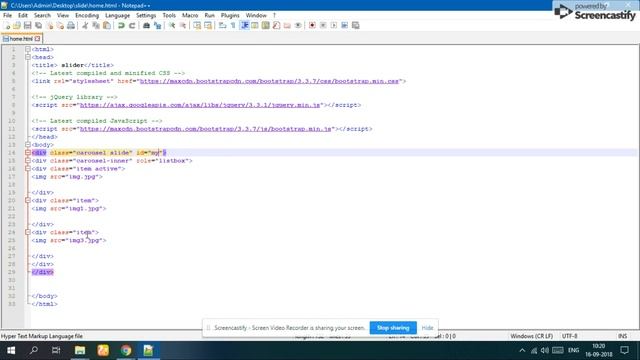Collapse item active div fold line 16
The width and height of the screenshot is (640, 360).
pos(28,169)
